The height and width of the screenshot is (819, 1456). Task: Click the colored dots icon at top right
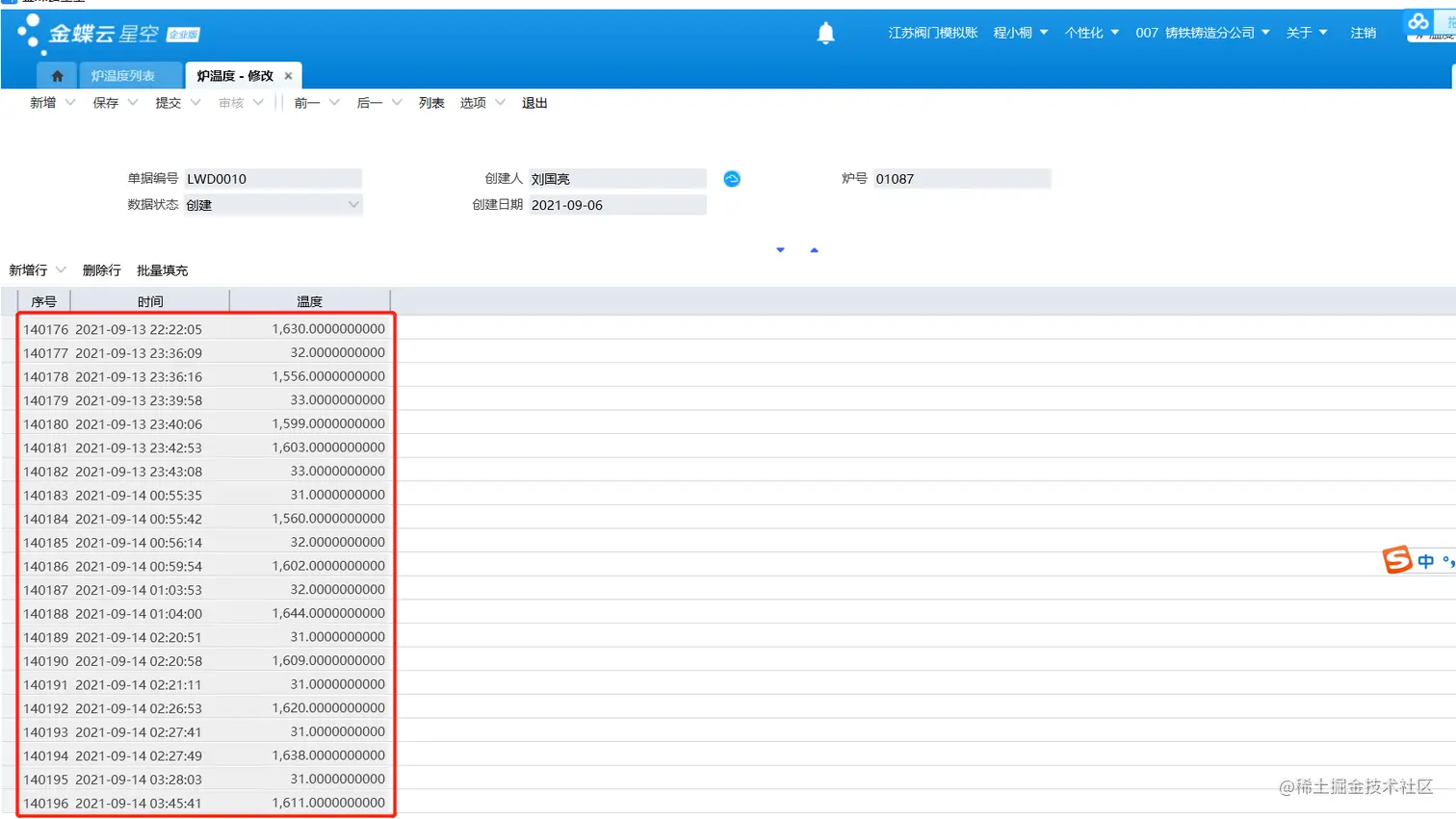coord(1419,21)
